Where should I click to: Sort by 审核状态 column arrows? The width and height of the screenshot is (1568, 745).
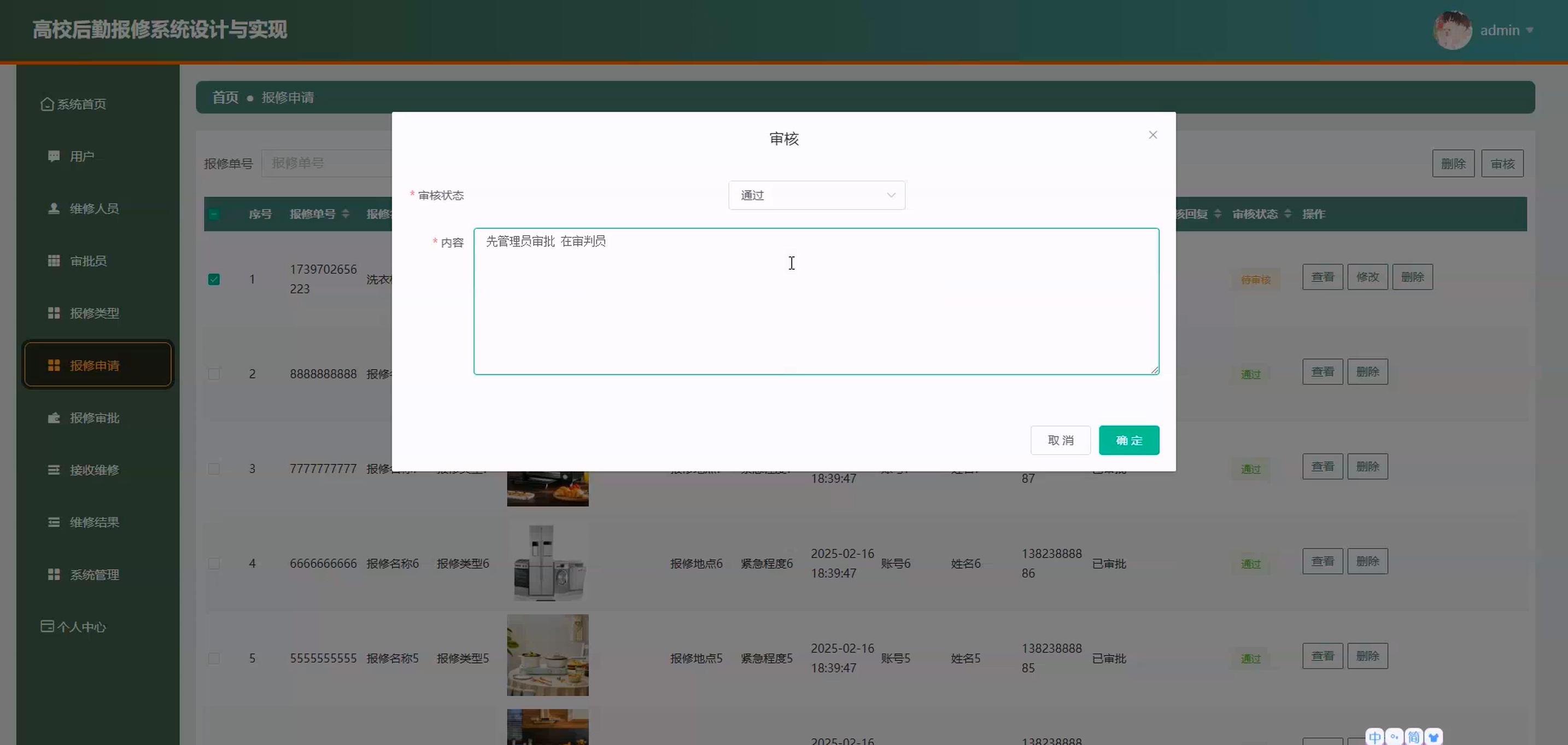pos(1288,214)
